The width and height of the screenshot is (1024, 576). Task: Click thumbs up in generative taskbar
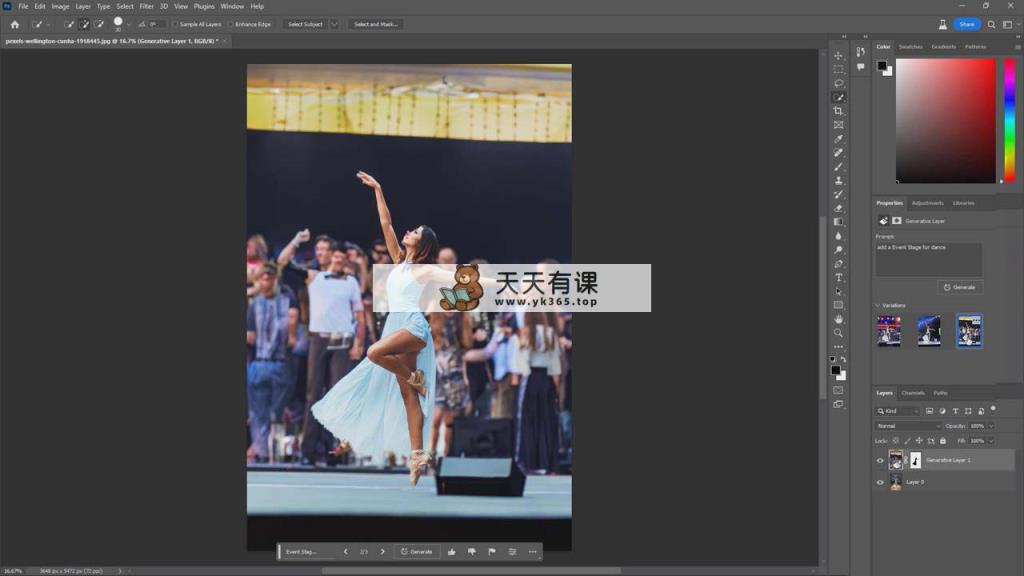(451, 552)
